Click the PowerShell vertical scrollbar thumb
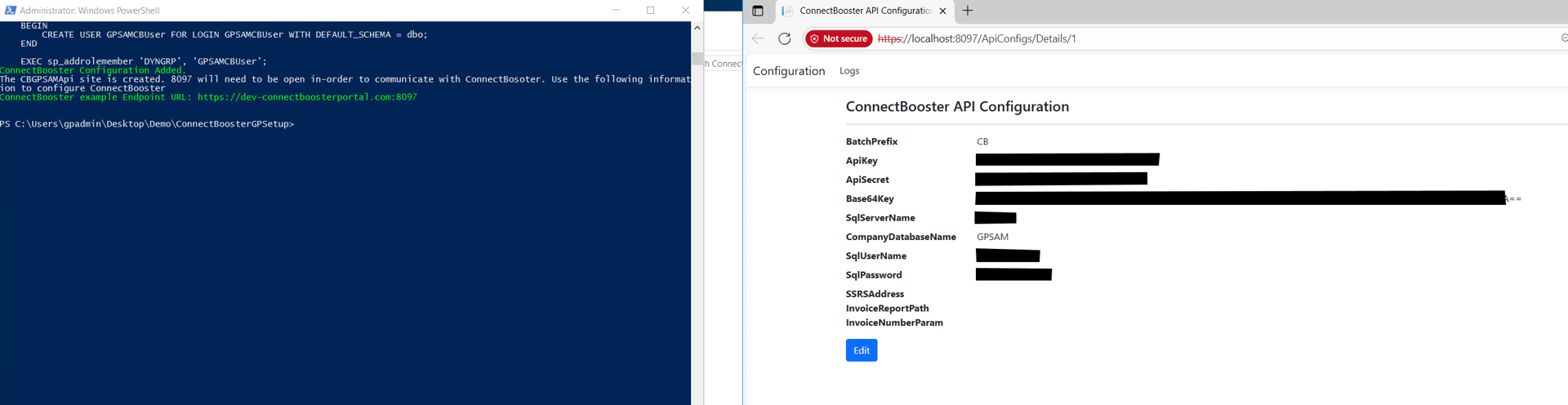 697,59
